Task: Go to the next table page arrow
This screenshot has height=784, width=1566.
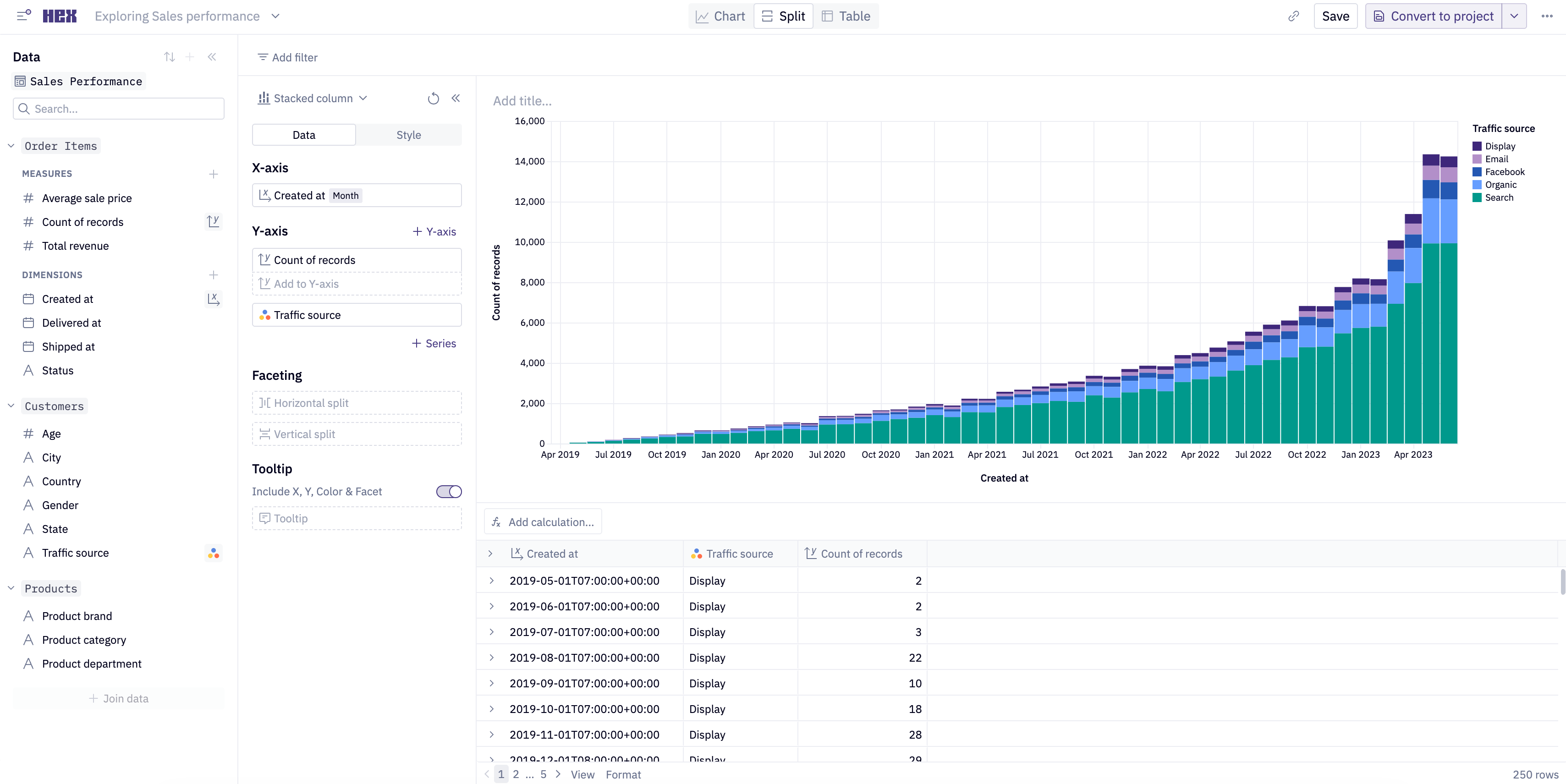Action: coord(557,773)
